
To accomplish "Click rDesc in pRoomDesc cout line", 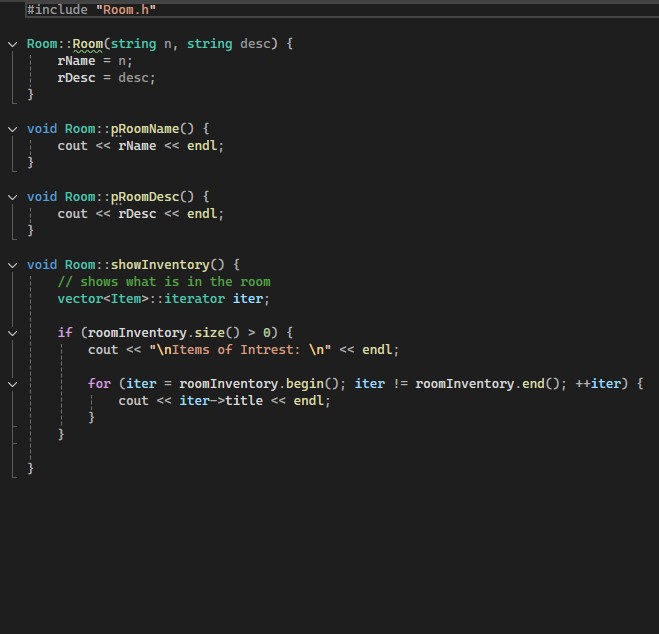I will click(137, 214).
